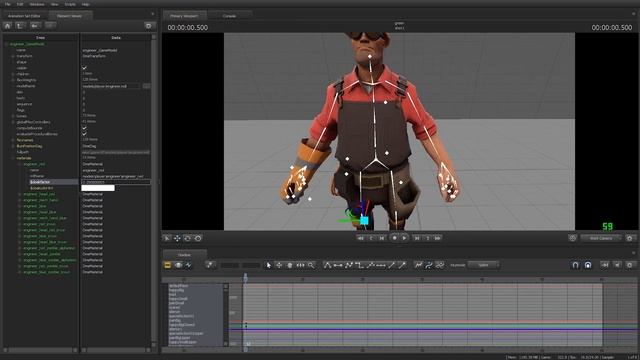Viewport: 640px width, 360px height.
Task: Click the Element Viewer settings gear icon
Action: tap(149, 26)
